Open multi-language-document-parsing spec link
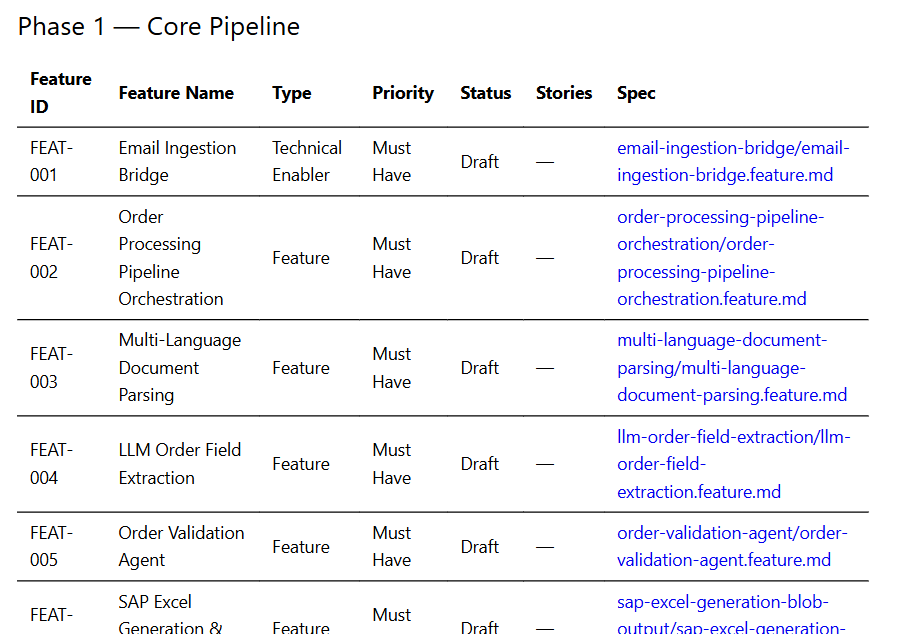 click(732, 368)
